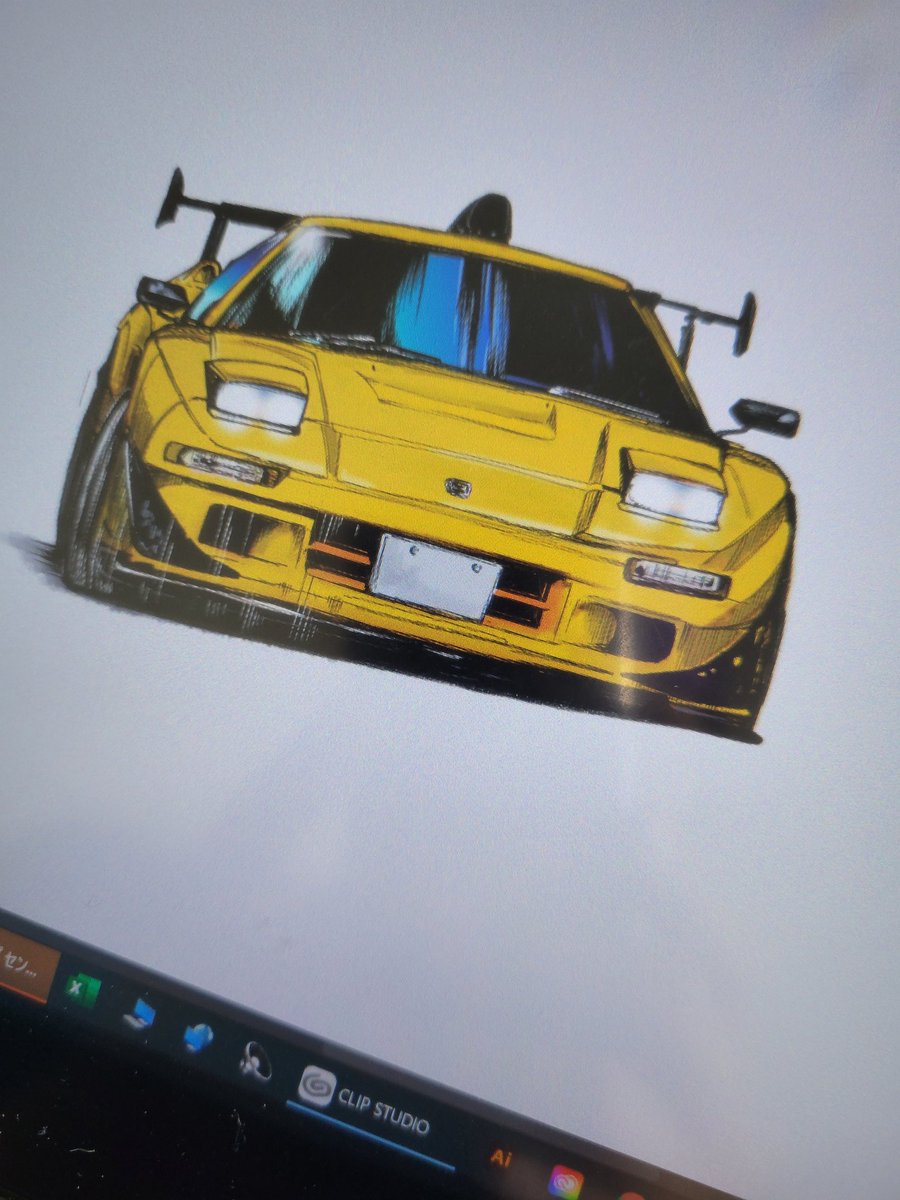Open the Excel taskbar icon
This screenshot has width=900, height=1200.
click(82, 991)
